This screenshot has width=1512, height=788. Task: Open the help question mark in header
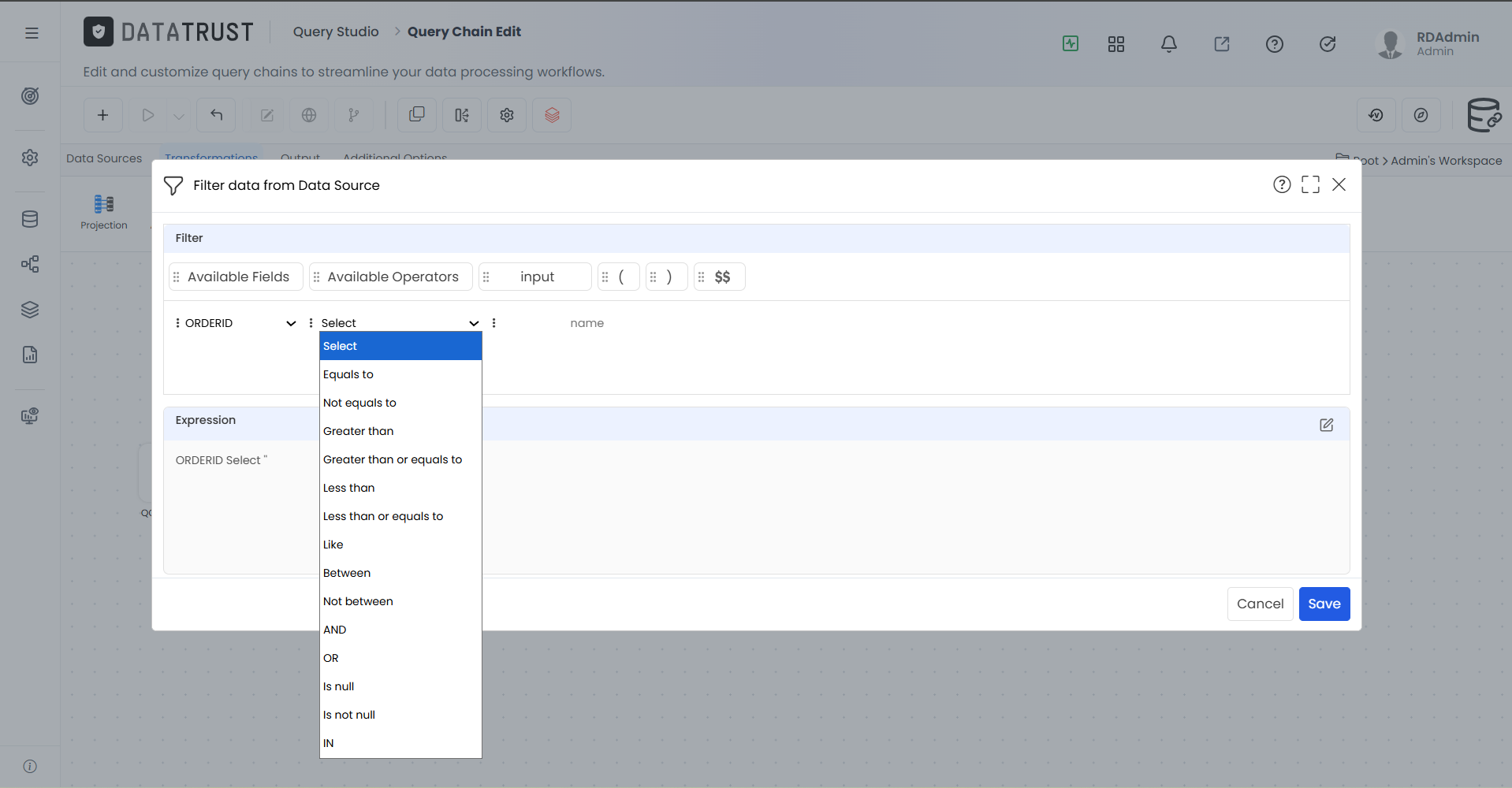[x=1275, y=44]
